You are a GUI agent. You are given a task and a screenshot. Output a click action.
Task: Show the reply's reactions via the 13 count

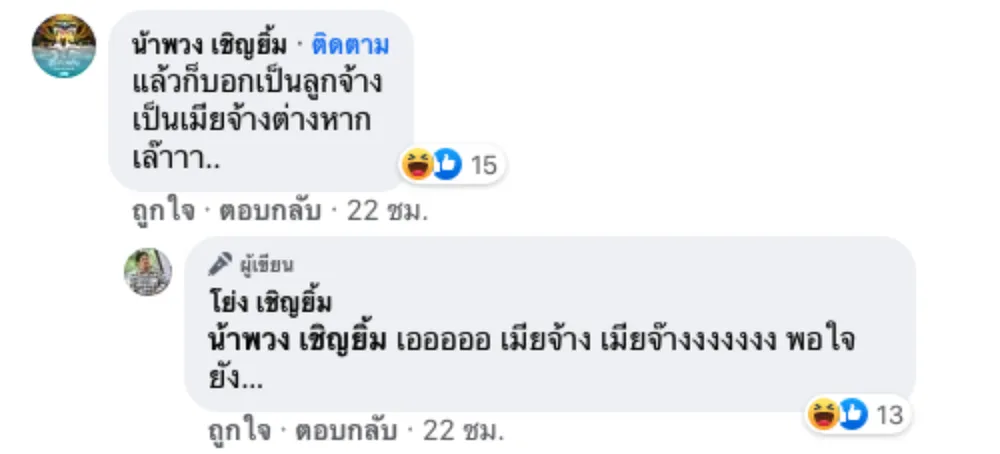pyautogui.click(x=890, y=416)
